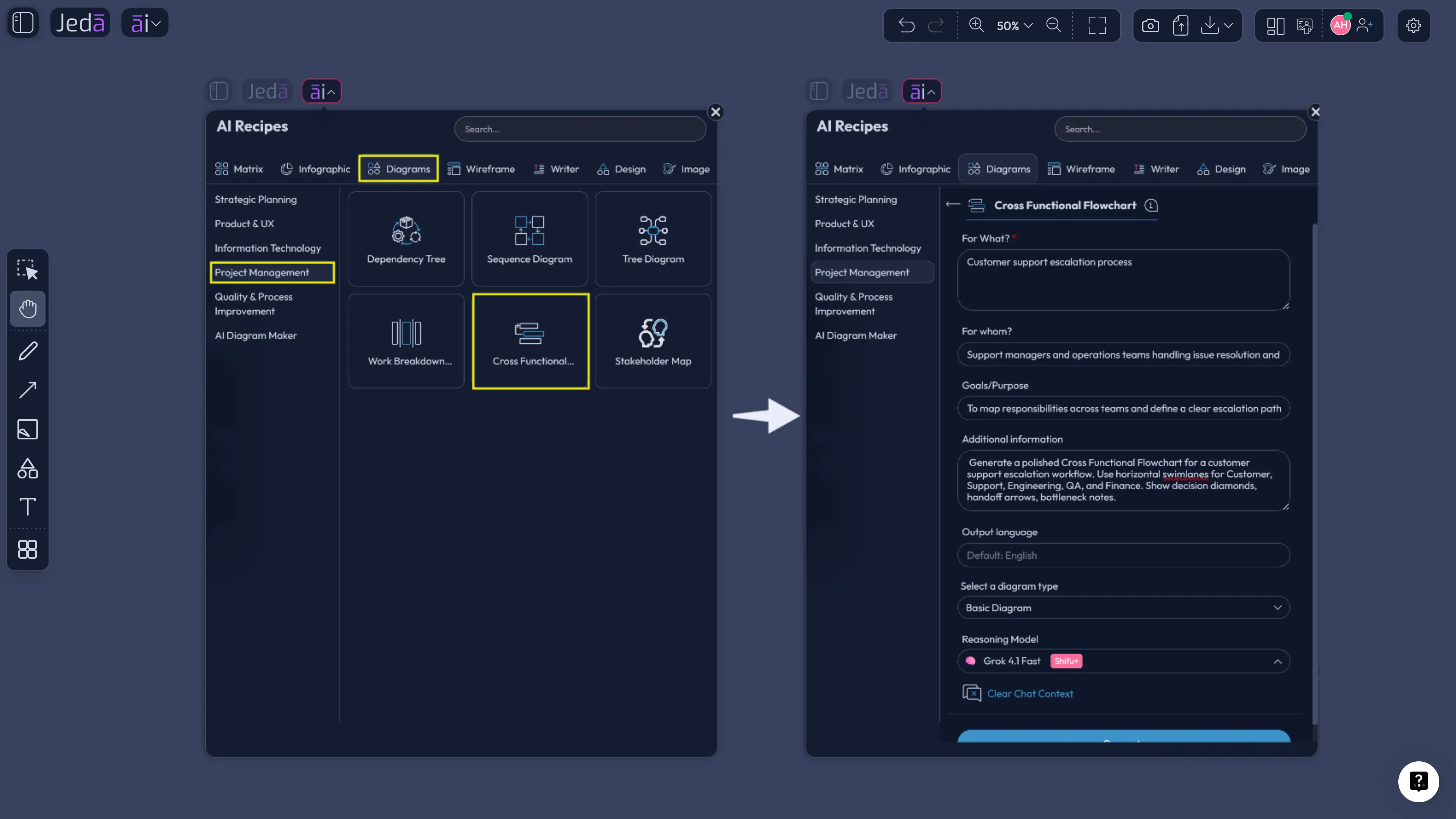Click the Goals/Purpose input field
The width and height of the screenshot is (1456, 819).
pyautogui.click(x=1124, y=408)
